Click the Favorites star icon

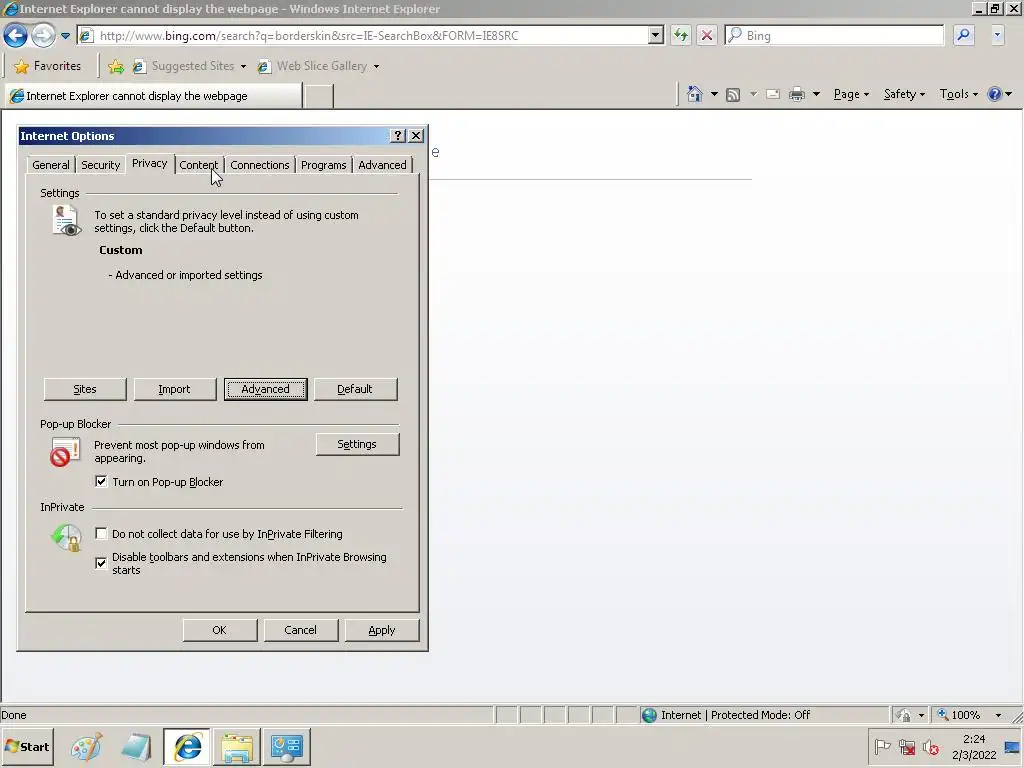[x=22, y=66]
